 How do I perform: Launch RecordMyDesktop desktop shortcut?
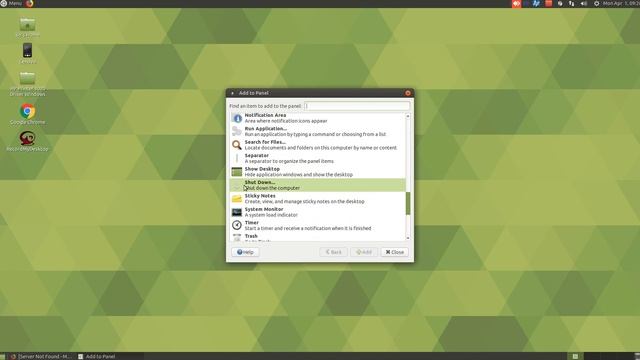27,138
